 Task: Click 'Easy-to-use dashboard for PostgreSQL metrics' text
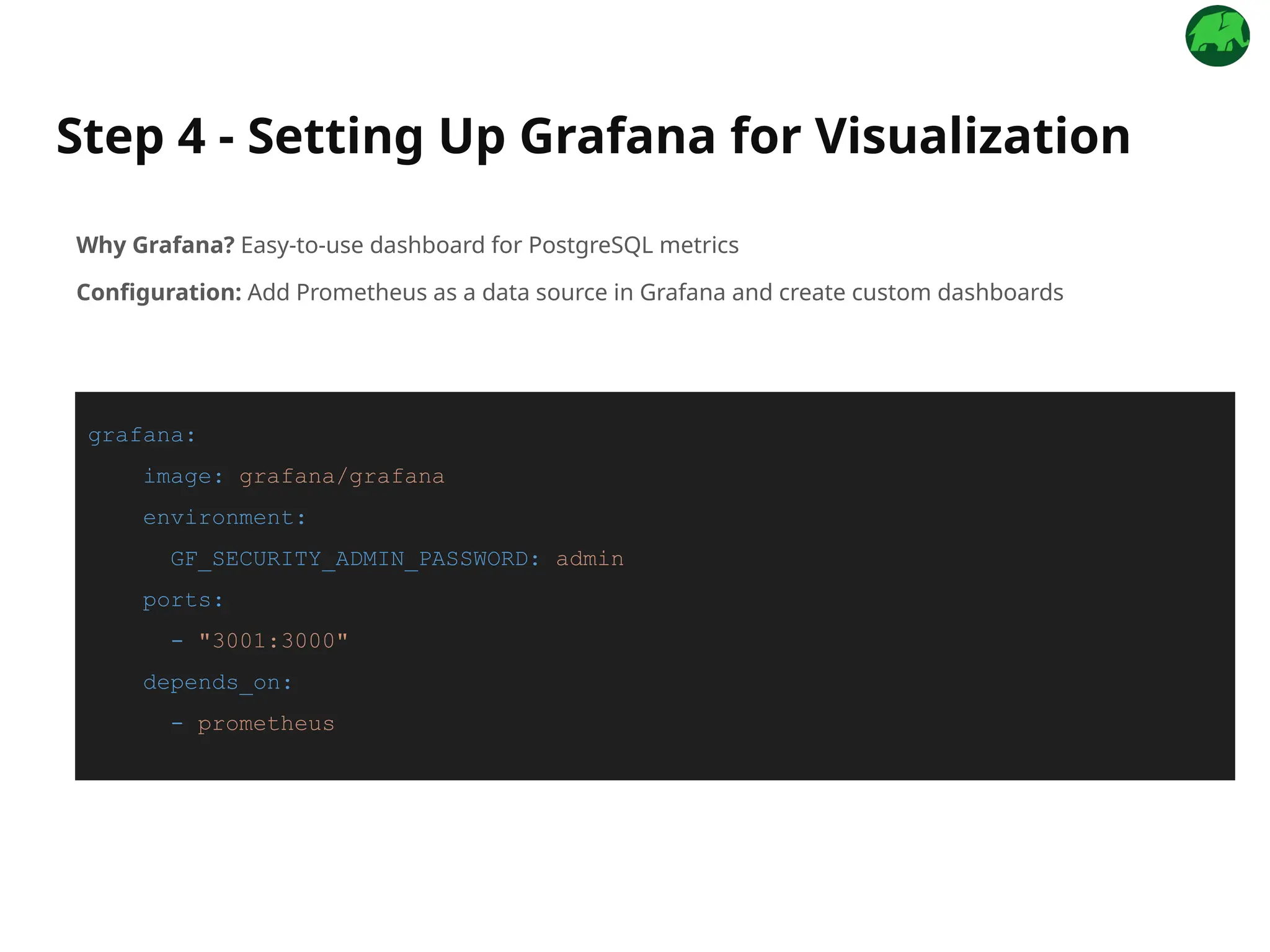click(x=489, y=245)
